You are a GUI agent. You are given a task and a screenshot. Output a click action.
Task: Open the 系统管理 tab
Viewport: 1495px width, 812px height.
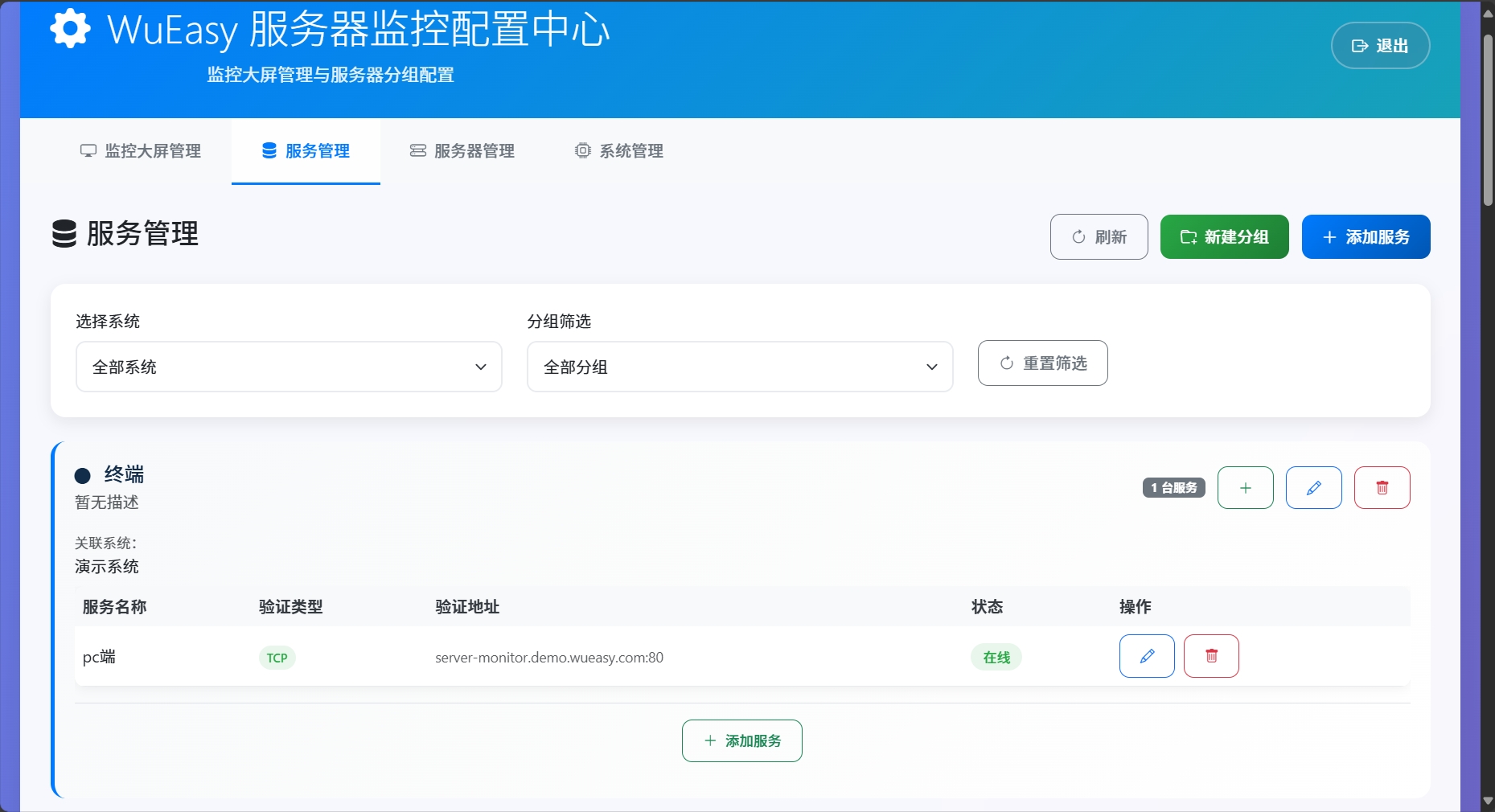pos(619,151)
